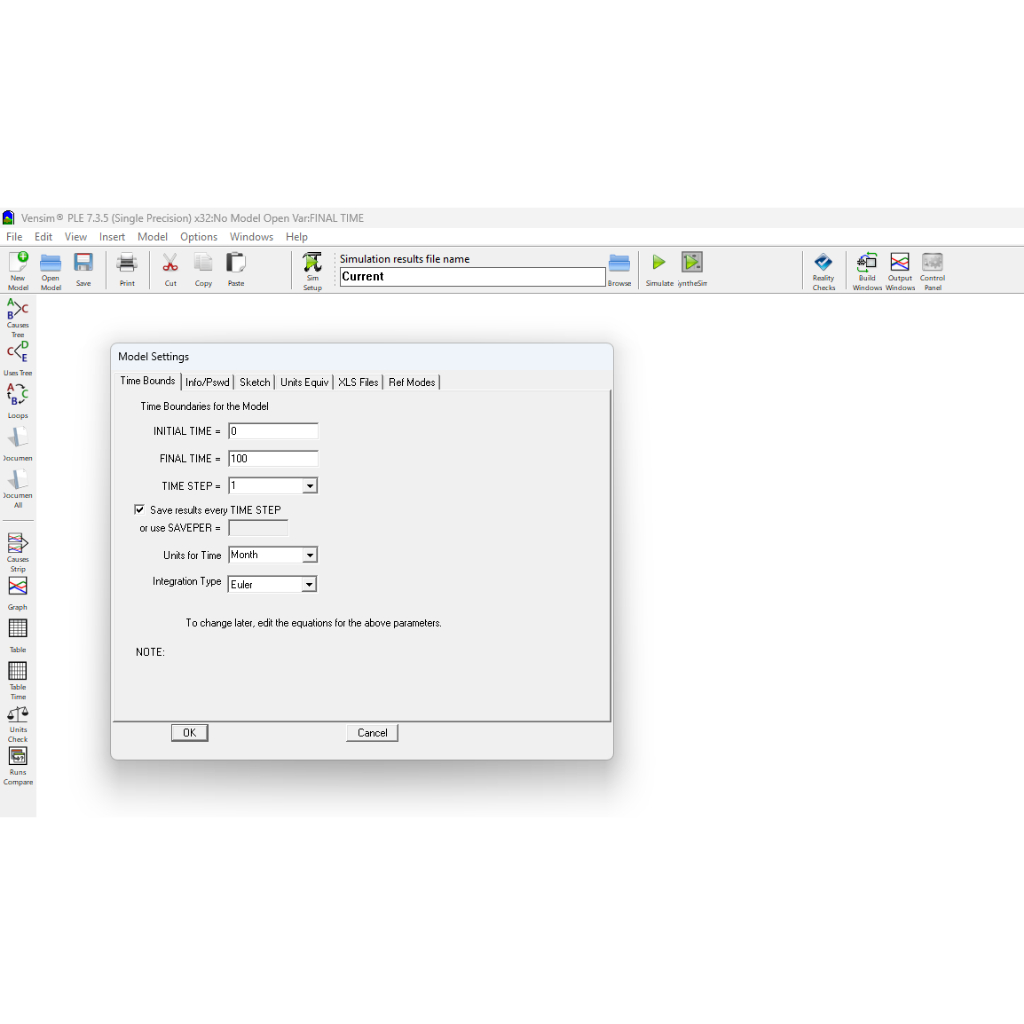This screenshot has width=1024, height=1024.
Task: Switch to the Units Equiv tab
Action: point(304,382)
